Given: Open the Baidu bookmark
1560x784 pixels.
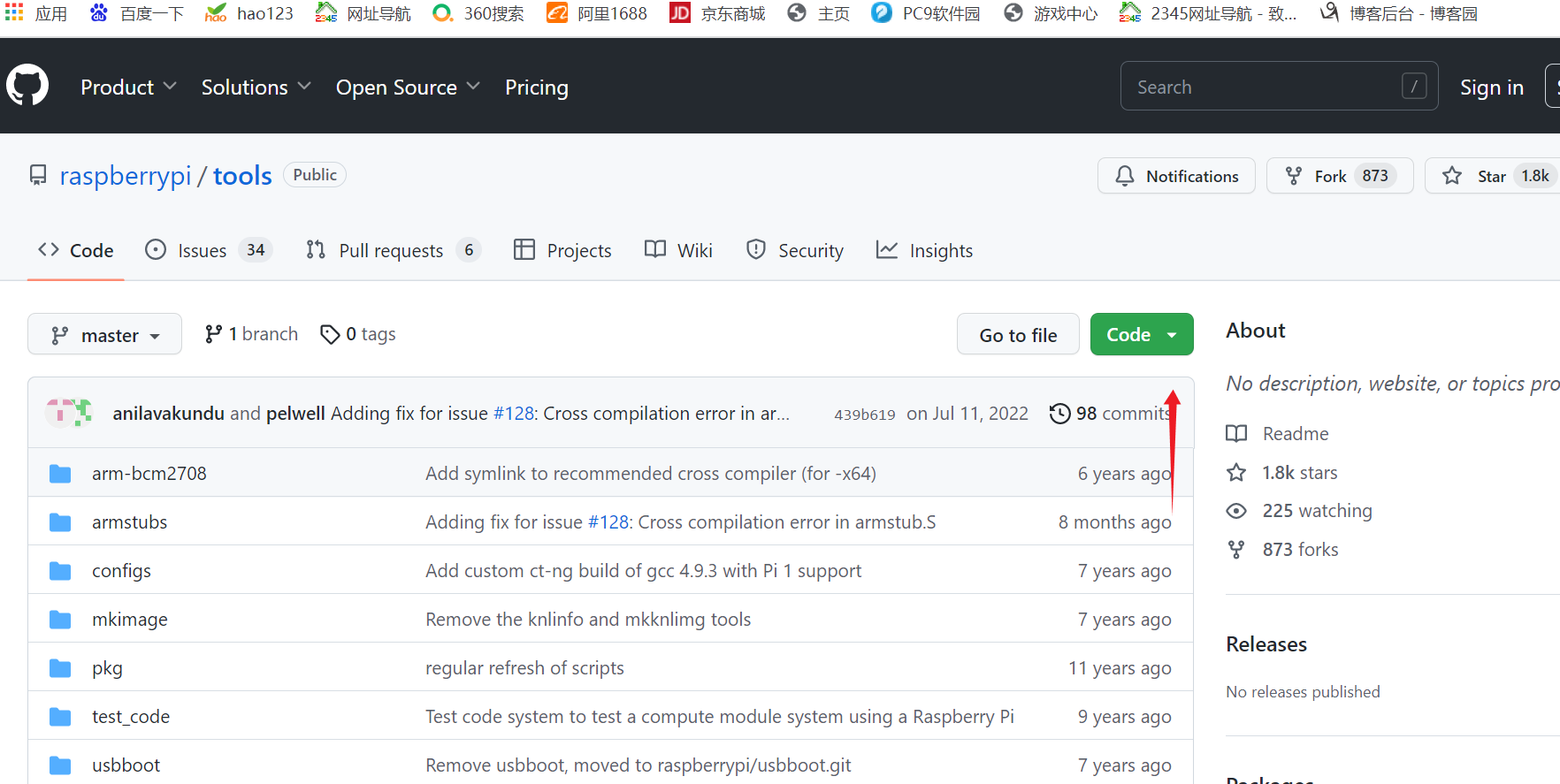Looking at the screenshot, I should (137, 13).
